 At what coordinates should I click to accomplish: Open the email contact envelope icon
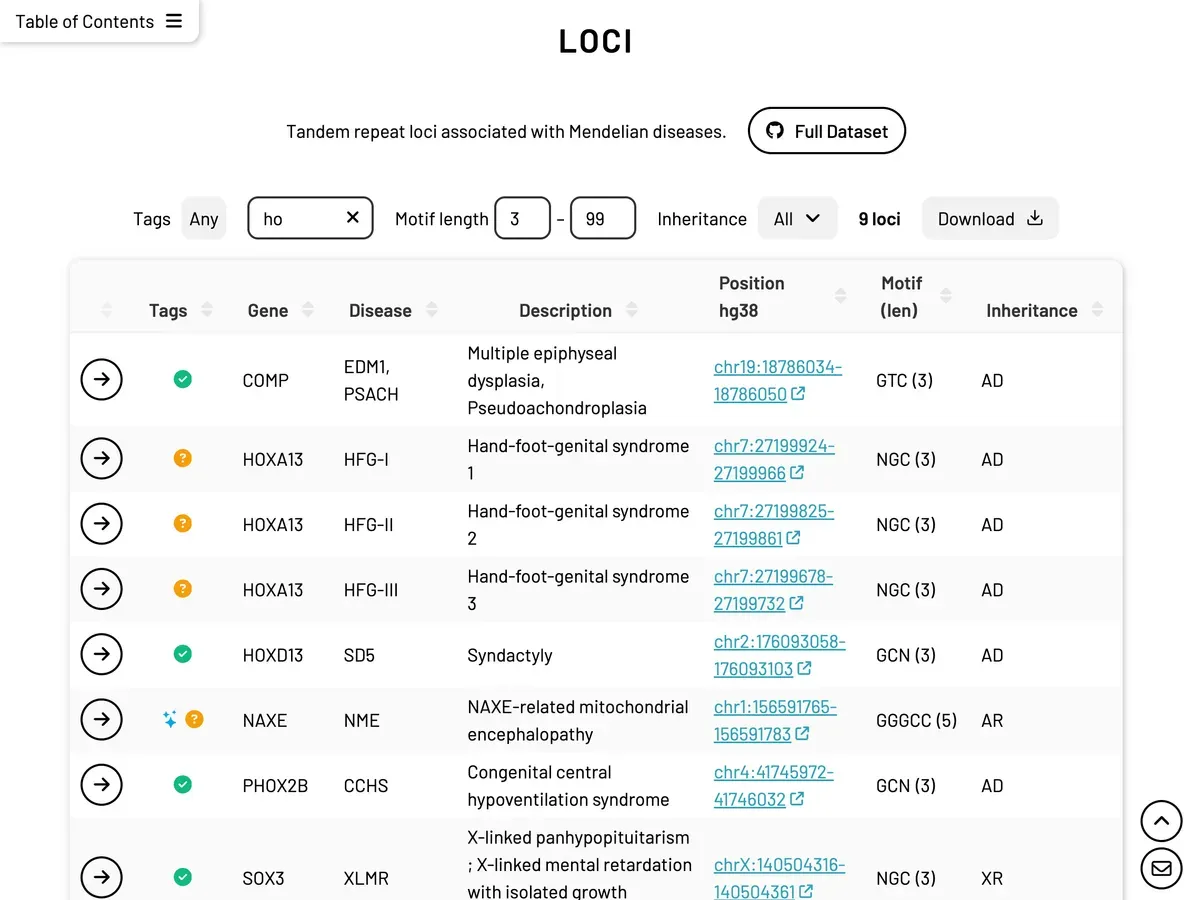click(1161, 869)
